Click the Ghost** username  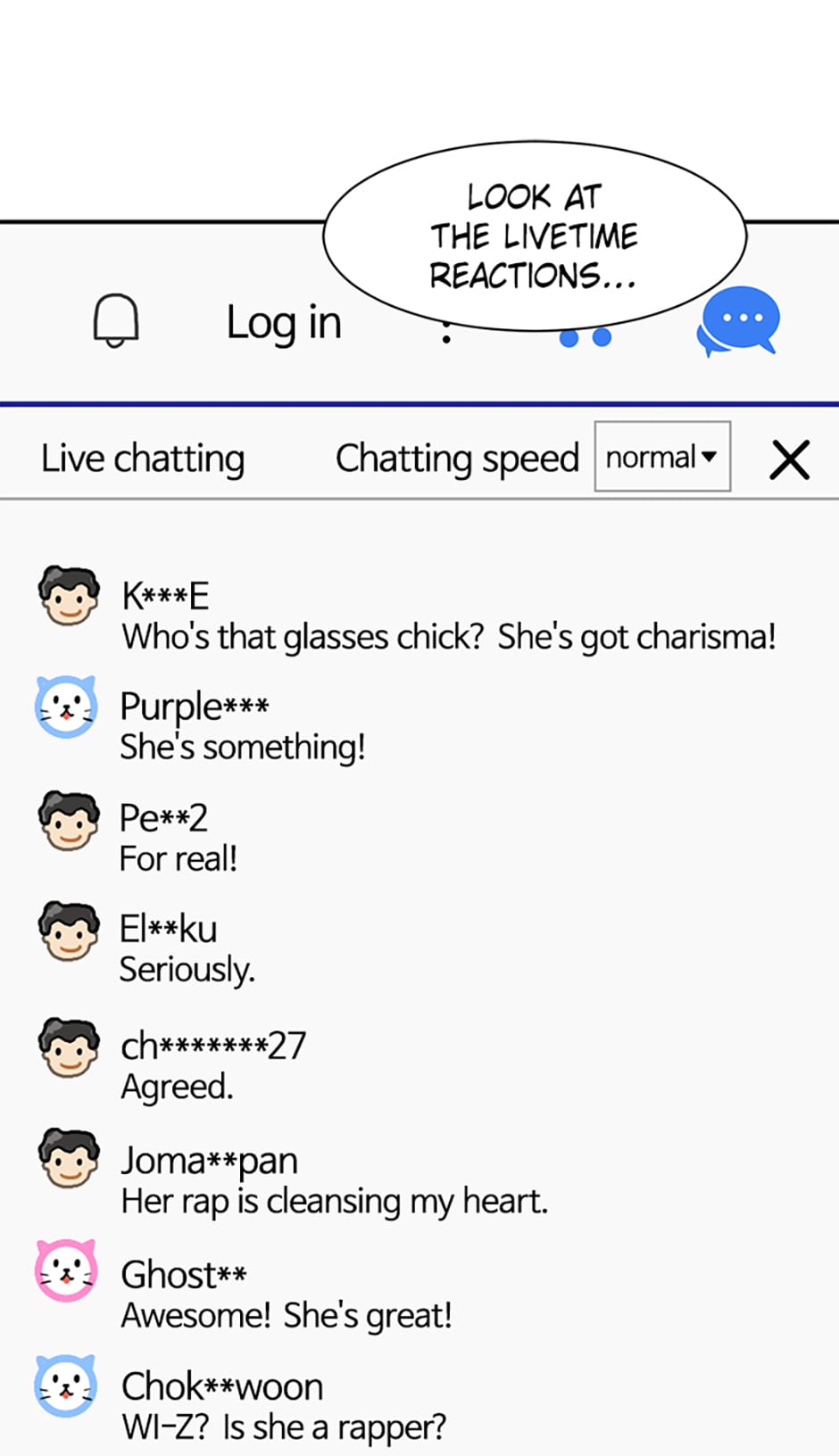184,1274
